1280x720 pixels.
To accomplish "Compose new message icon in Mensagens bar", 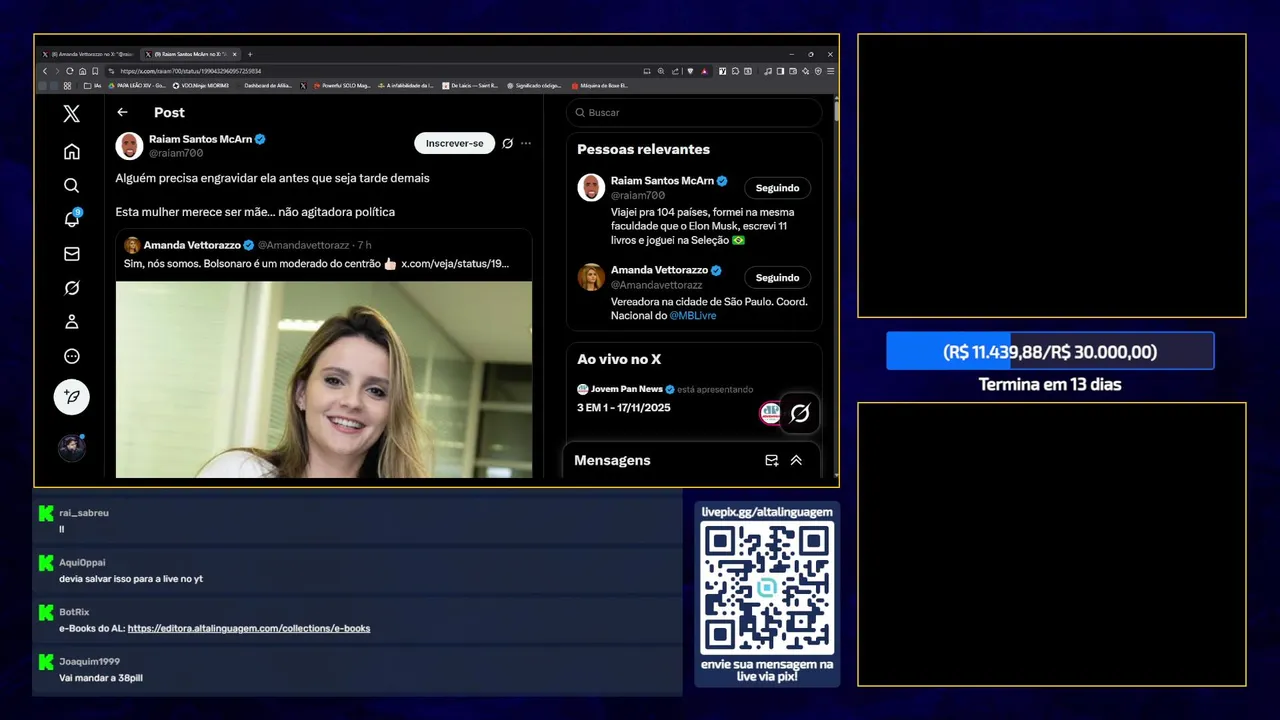I will pos(771,461).
